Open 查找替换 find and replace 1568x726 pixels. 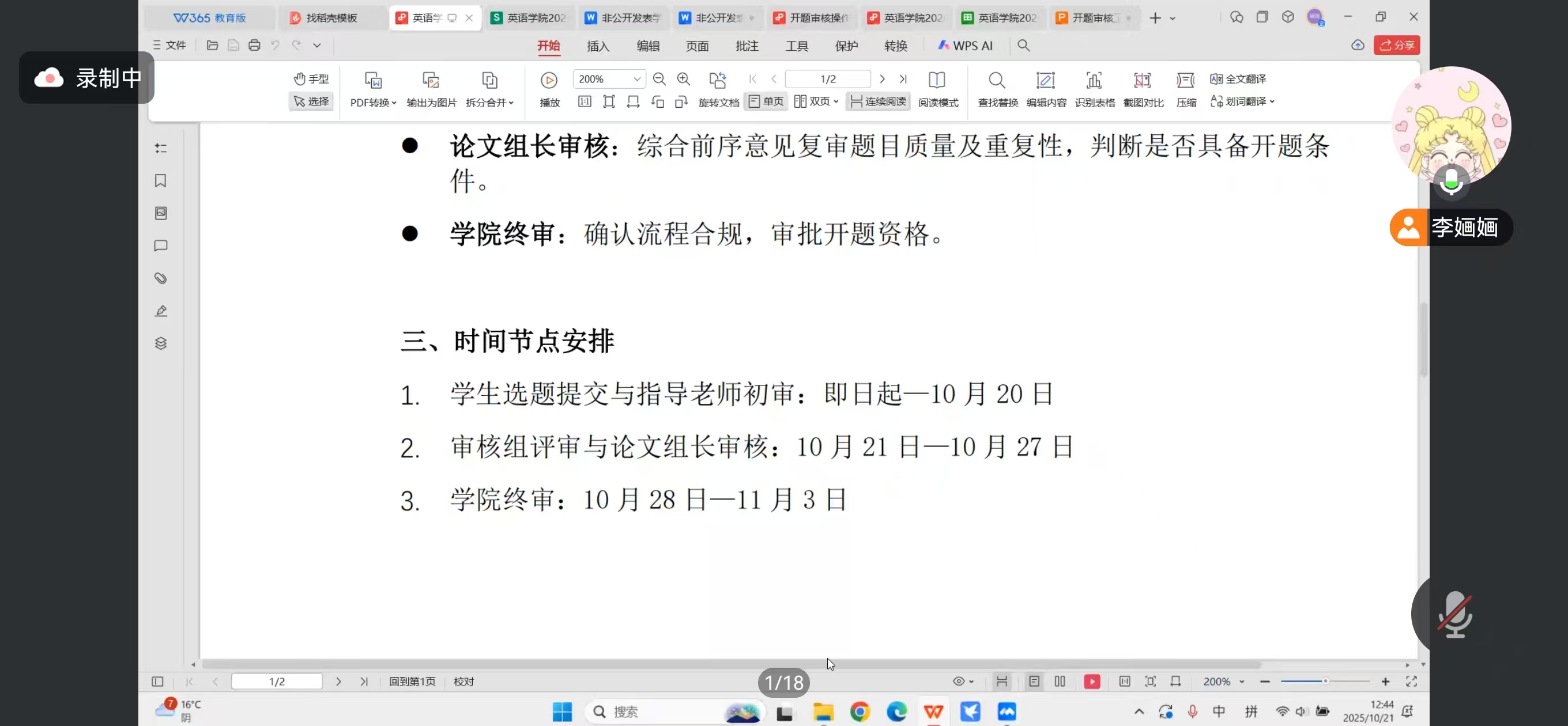[x=998, y=89]
